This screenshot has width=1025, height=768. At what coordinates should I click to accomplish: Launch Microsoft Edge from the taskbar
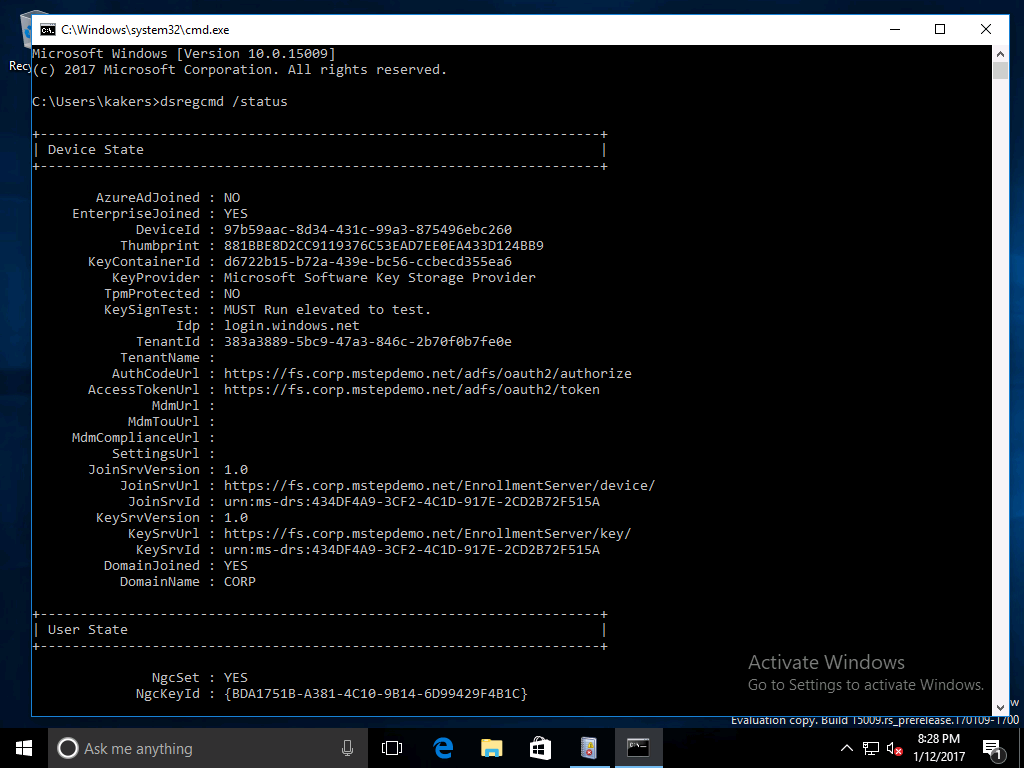[x=442, y=748]
